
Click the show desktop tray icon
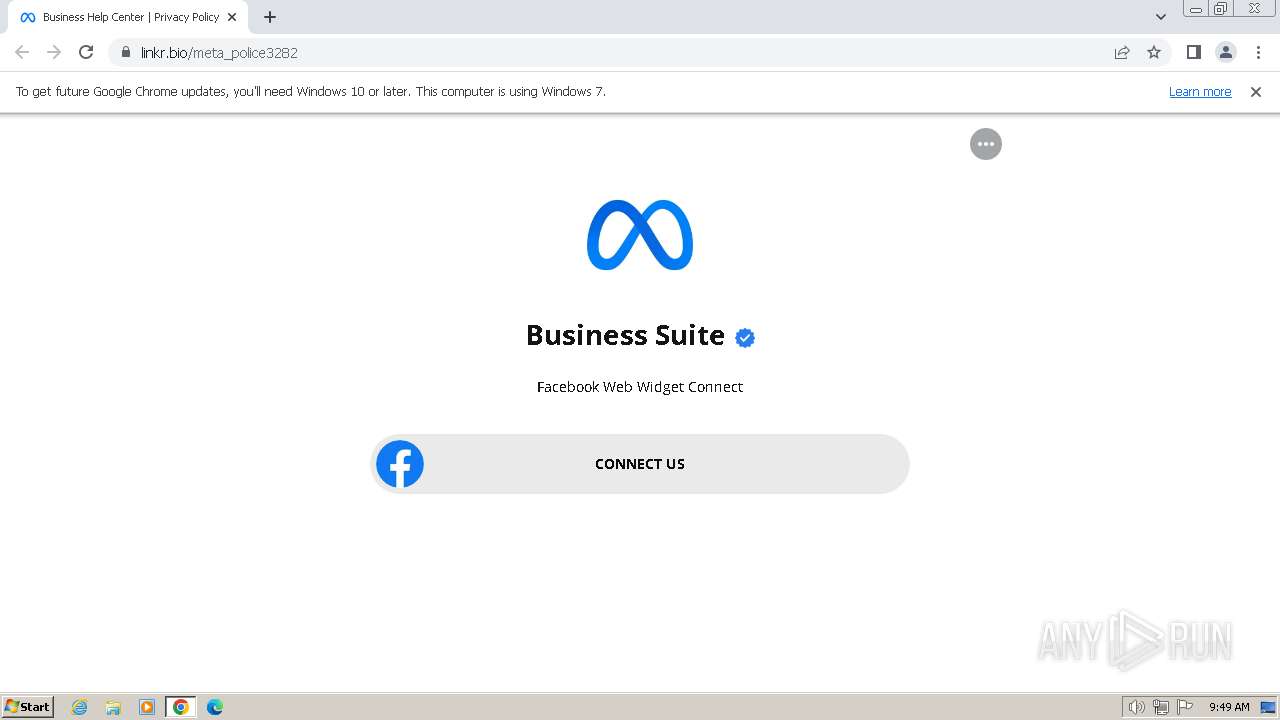point(1268,707)
